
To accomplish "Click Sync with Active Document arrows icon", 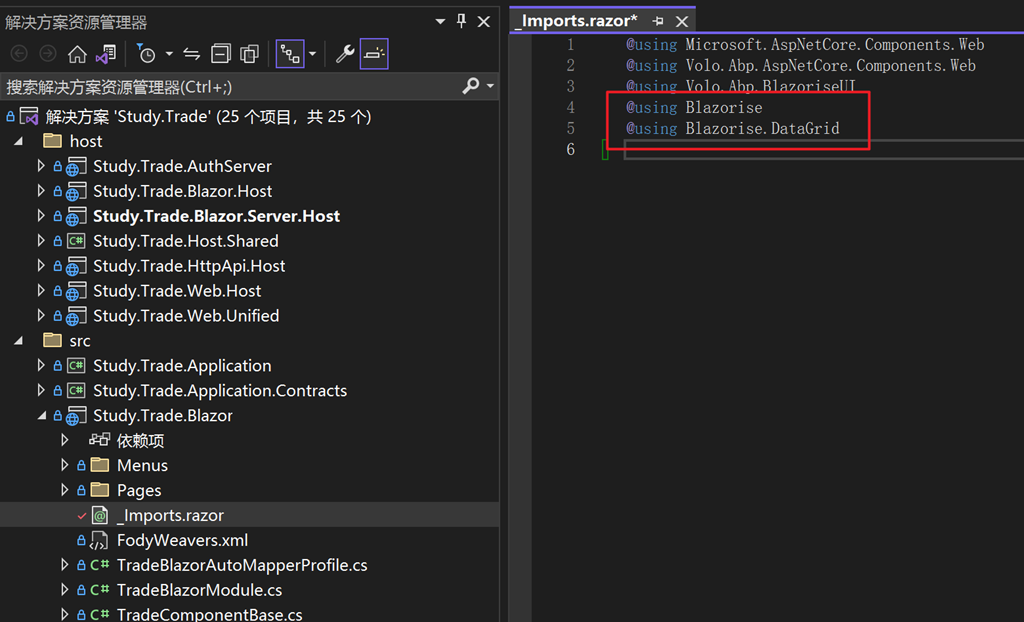I will [x=191, y=54].
